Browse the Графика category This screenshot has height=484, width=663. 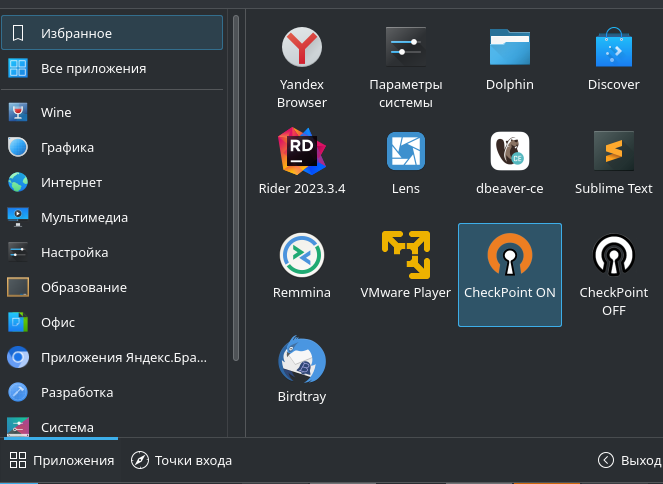pyautogui.click(x=112, y=147)
